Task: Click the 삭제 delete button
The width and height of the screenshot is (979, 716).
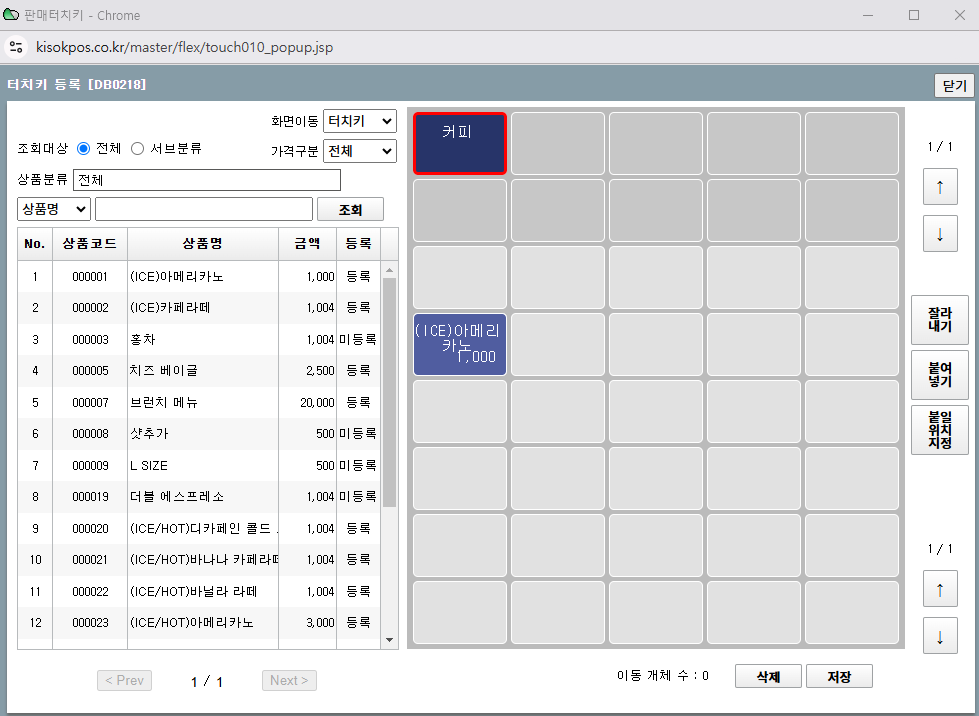Action: click(768, 676)
